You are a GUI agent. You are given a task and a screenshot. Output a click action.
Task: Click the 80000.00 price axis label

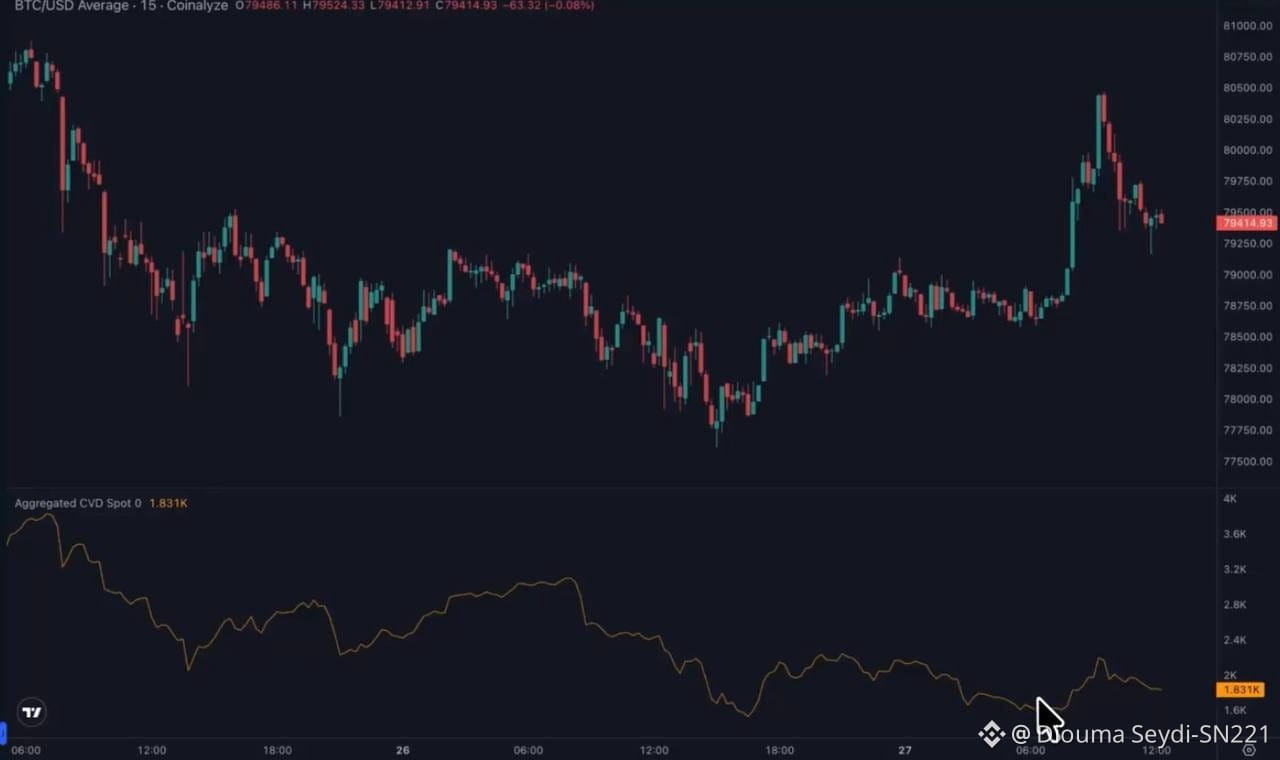point(1249,150)
